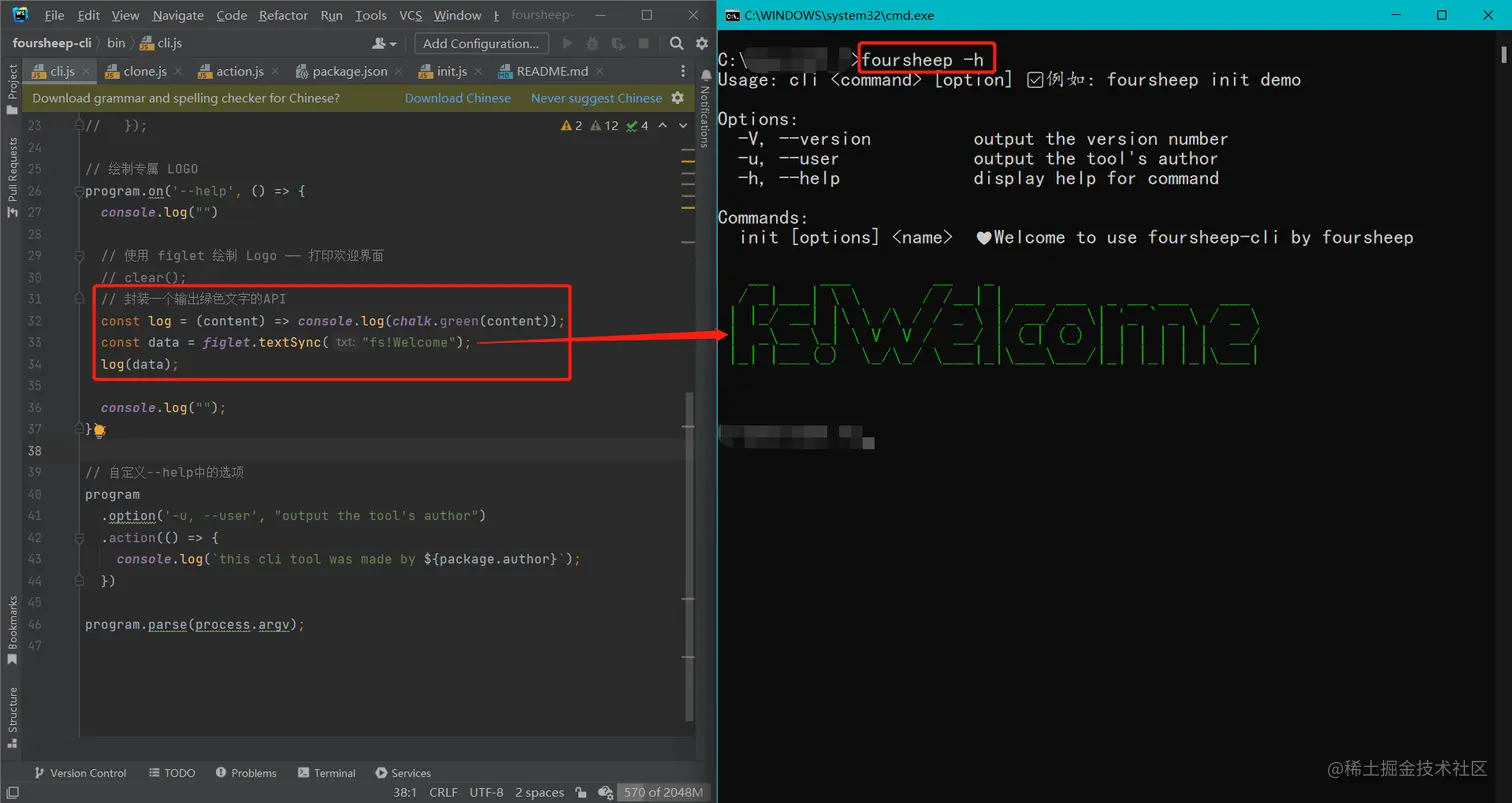1512x803 pixels.
Task: Click Never suggest Chinese link
Action: tap(596, 98)
